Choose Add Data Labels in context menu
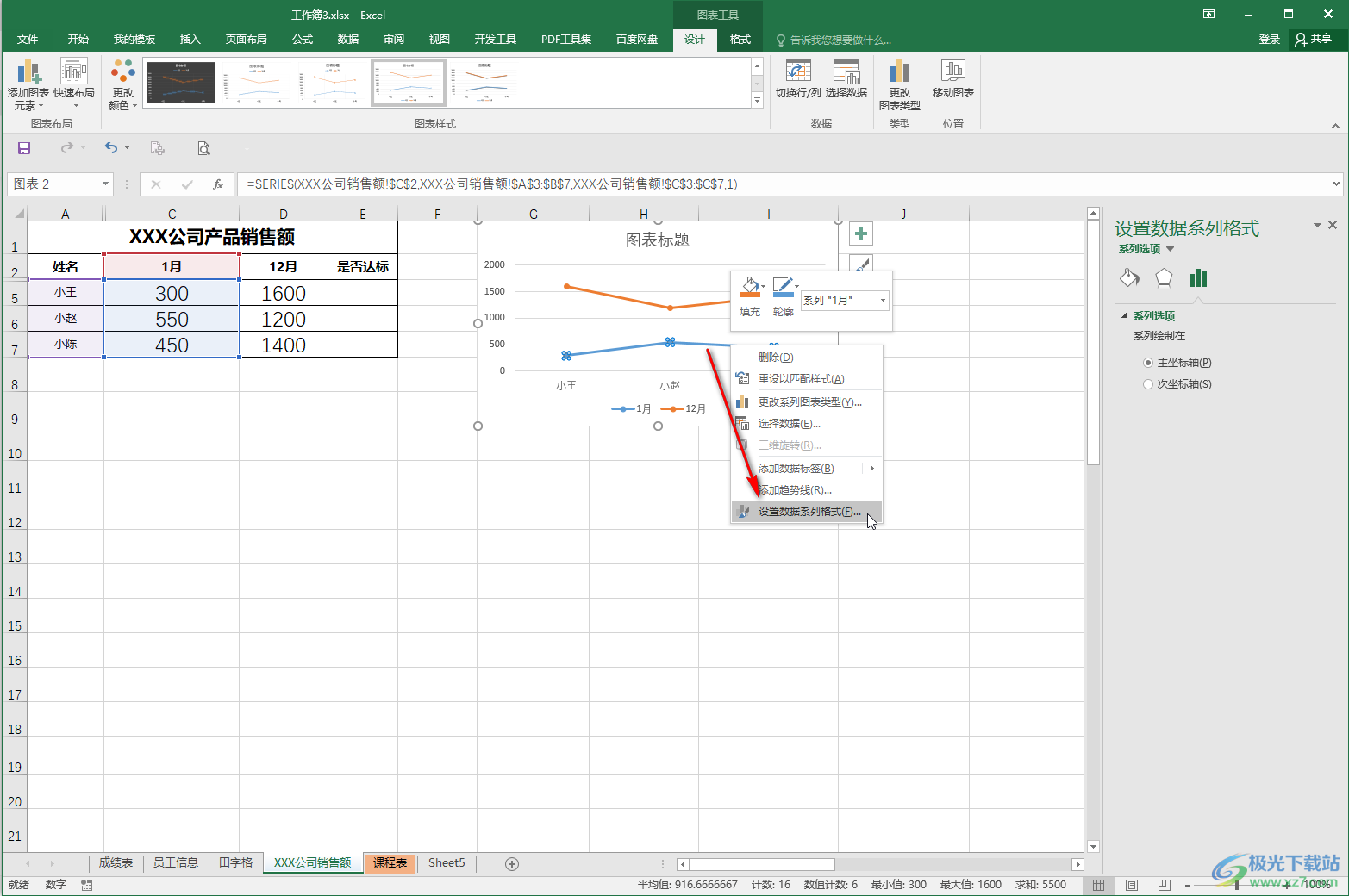The height and width of the screenshot is (896, 1349). [x=806, y=469]
